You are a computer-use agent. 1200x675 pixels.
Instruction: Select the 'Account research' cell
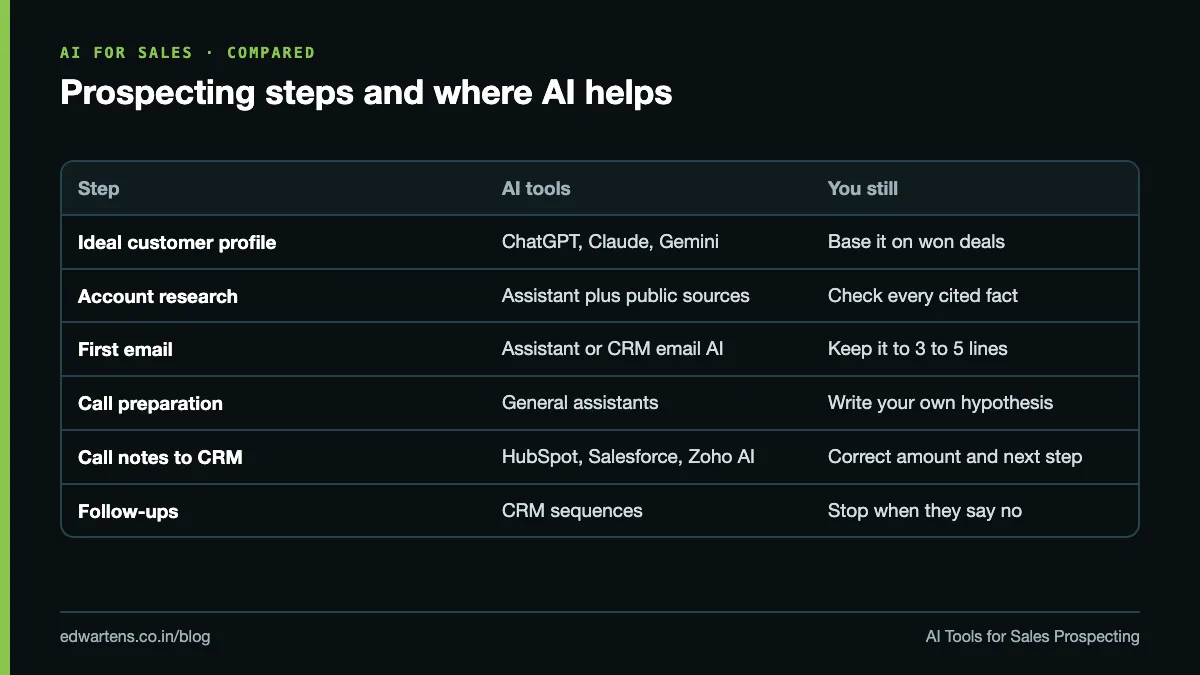pyautogui.click(x=158, y=296)
